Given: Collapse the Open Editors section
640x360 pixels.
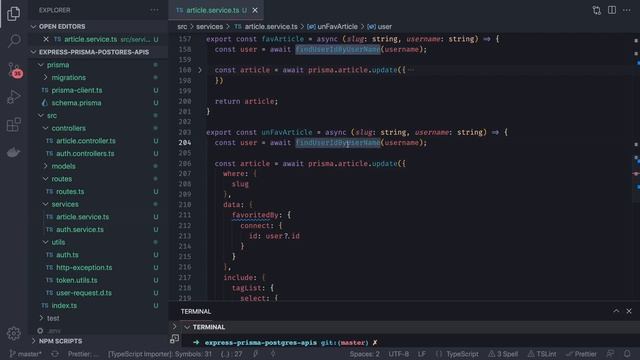Looking at the screenshot, I should 33,27.
